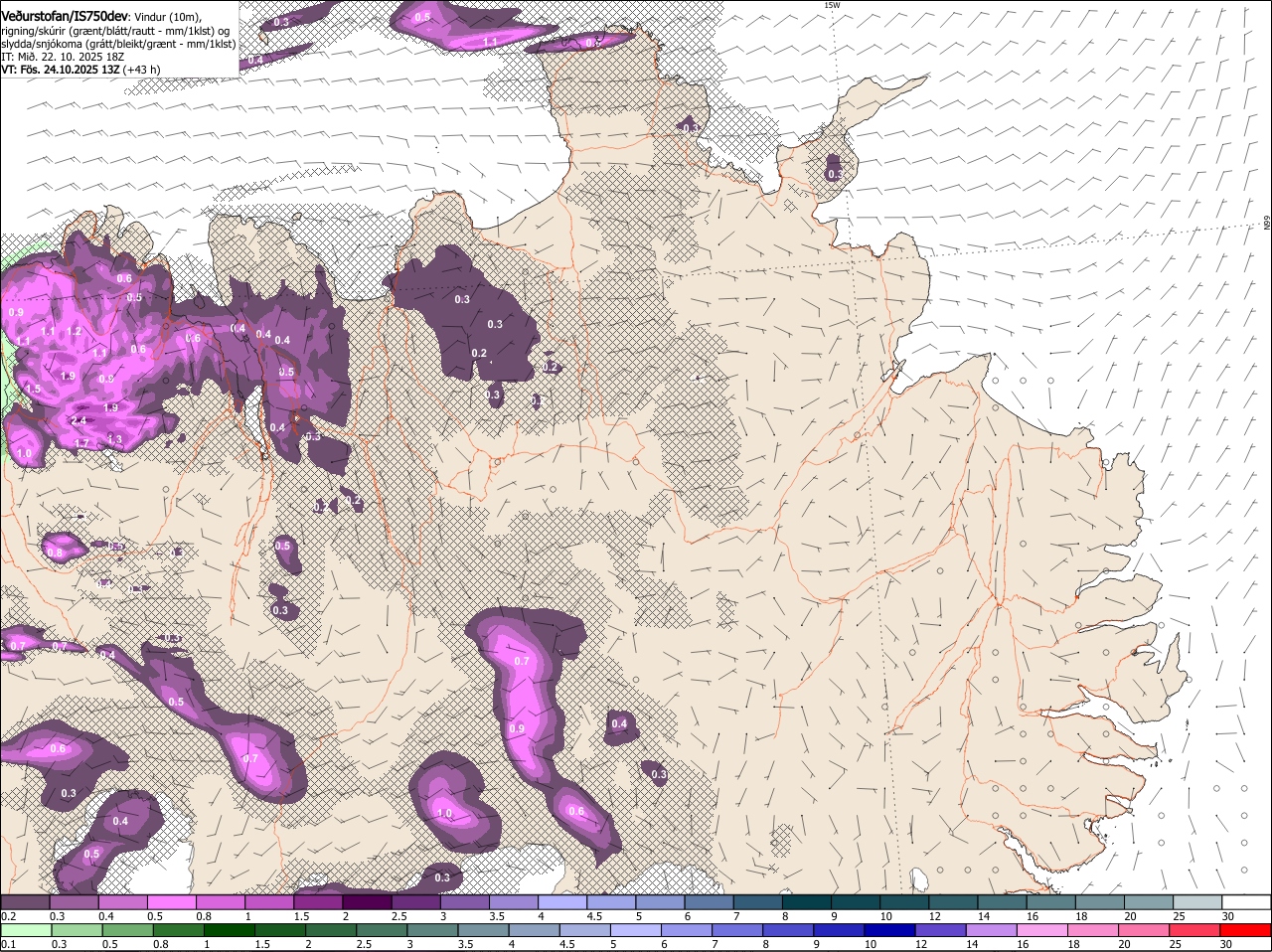Image resolution: width=1272 pixels, height=952 pixels.
Task: Click the upper legend swatch between 12 and 14
Action: (x=954, y=902)
